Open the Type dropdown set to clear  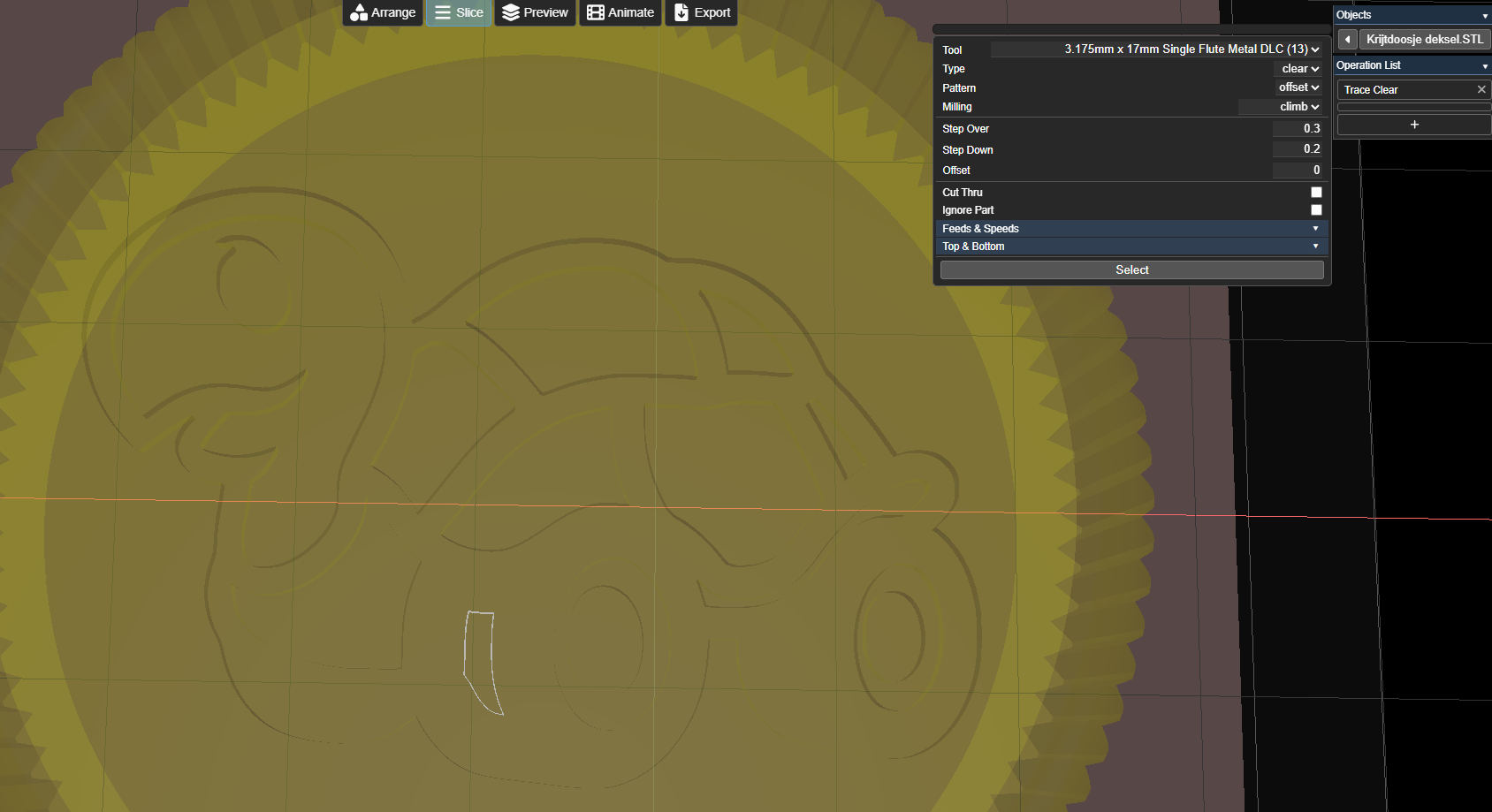click(1300, 68)
